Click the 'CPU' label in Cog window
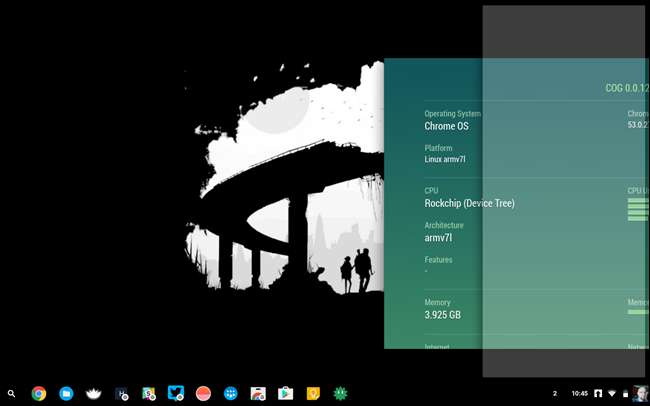Image resolution: width=650 pixels, height=406 pixels. point(431,191)
